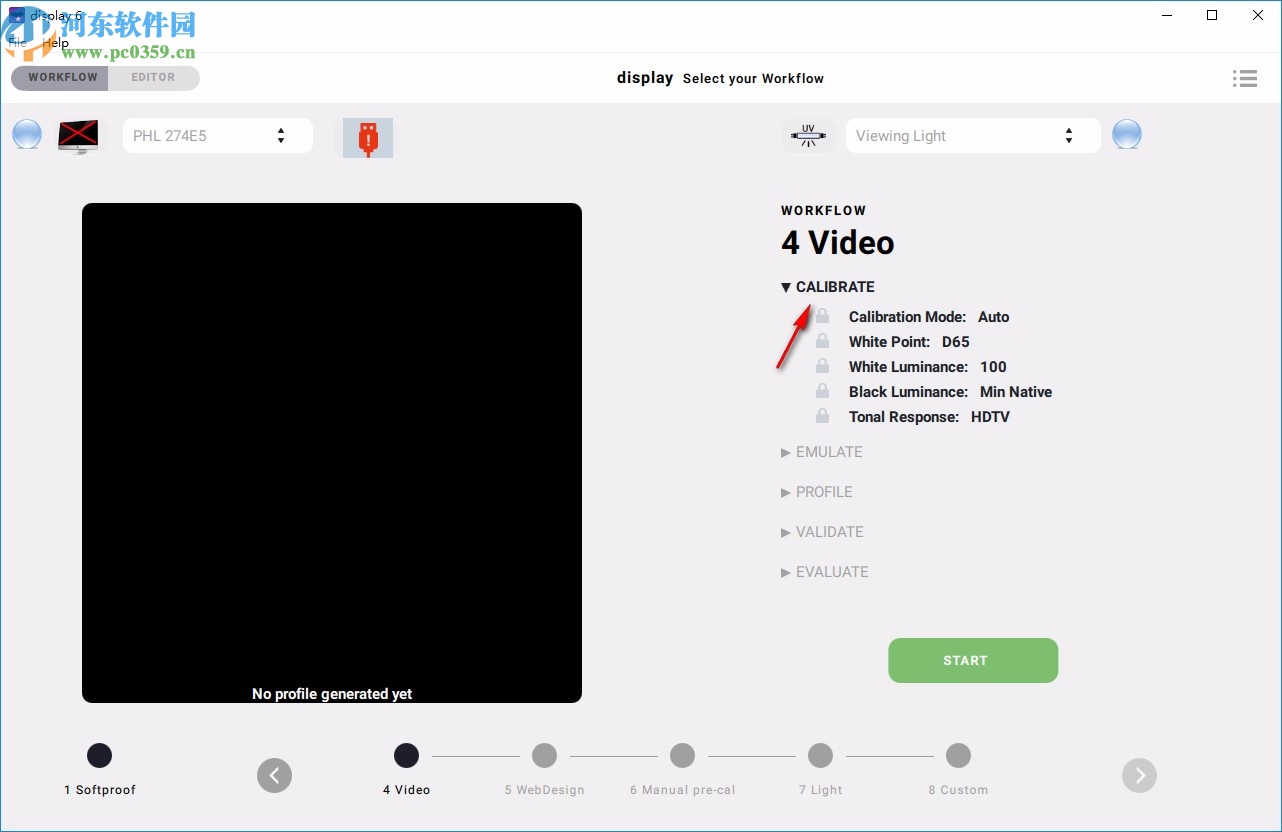Open the PHL 274E5 display dropdown
1282x832 pixels.
click(218, 136)
